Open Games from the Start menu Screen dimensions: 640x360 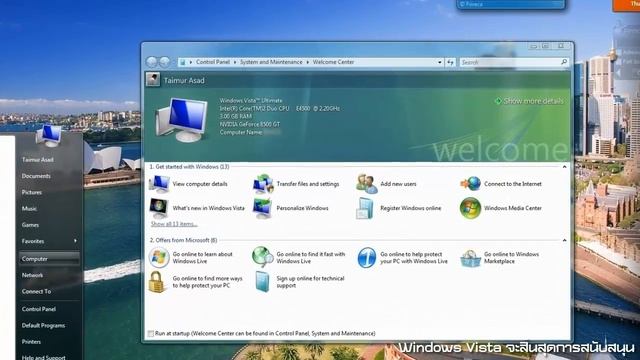pos(30,225)
